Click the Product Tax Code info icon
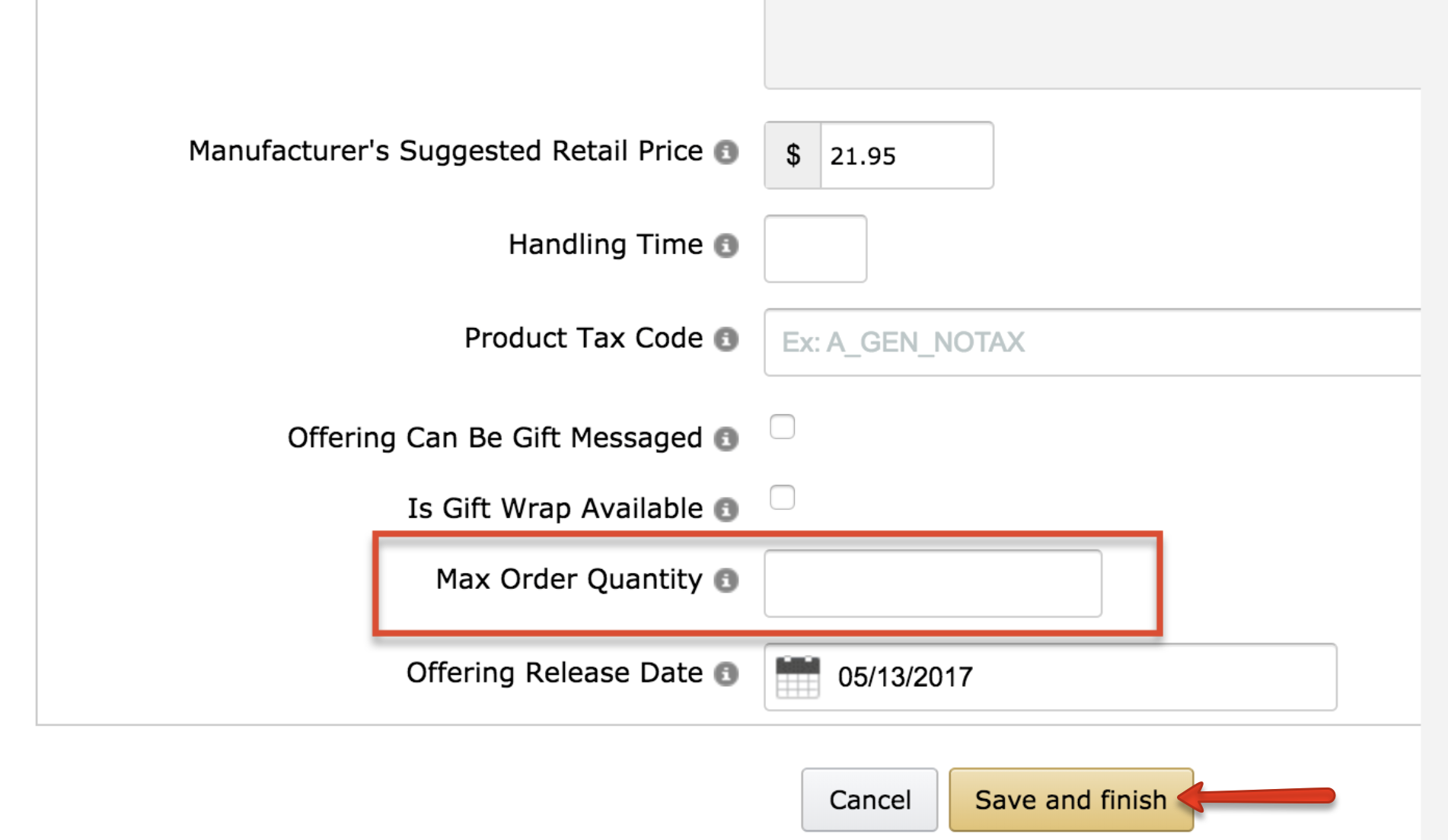Image resolution: width=1448 pixels, height=840 pixels. point(726,339)
